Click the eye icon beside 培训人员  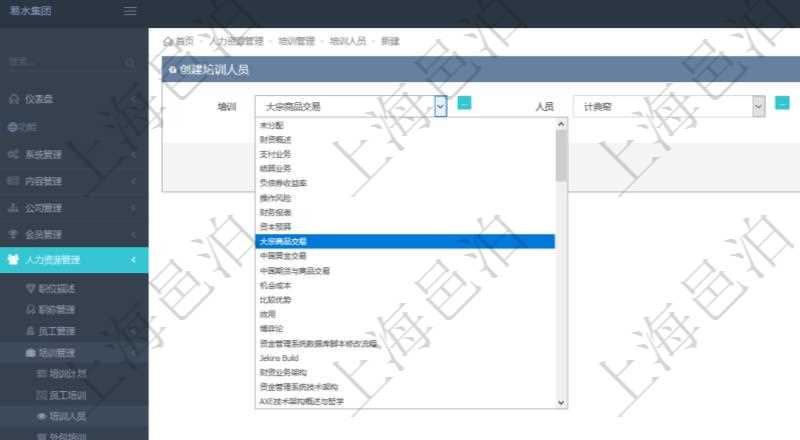[x=42, y=416]
